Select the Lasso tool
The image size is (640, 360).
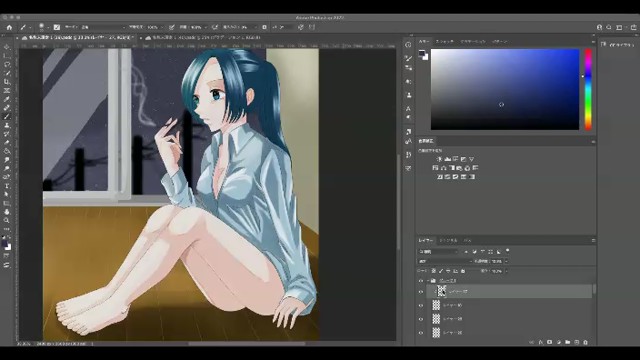pos(7,64)
